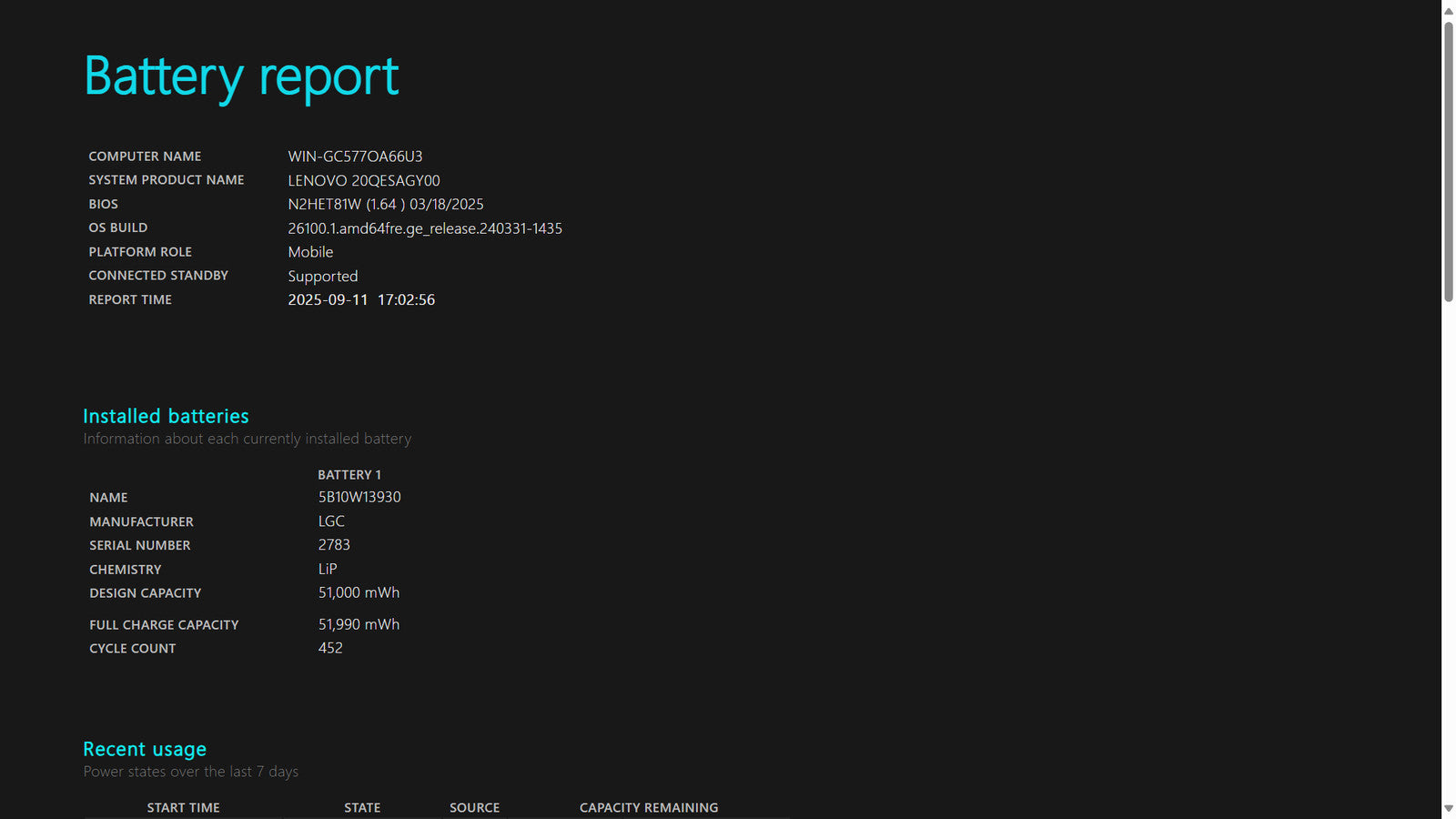Click the REPORT TIME label
The height and width of the screenshot is (819, 1456).
pos(130,299)
